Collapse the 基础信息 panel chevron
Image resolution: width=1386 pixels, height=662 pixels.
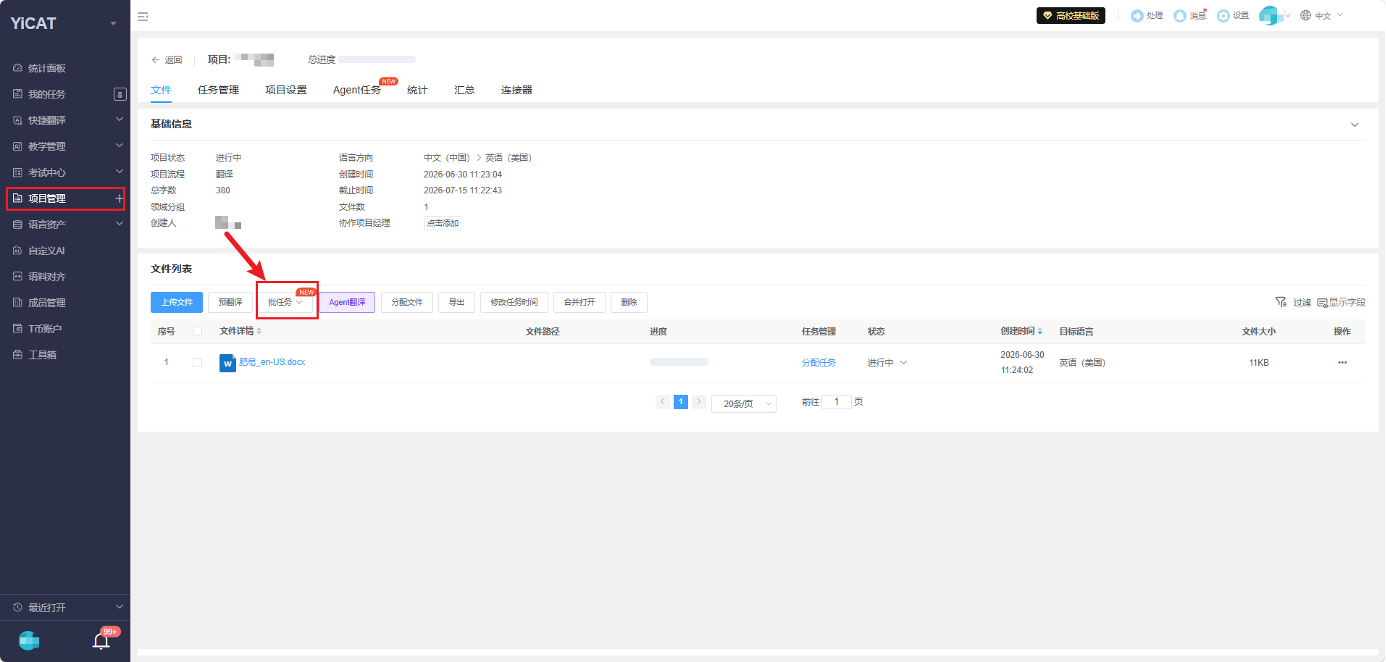pos(1355,125)
